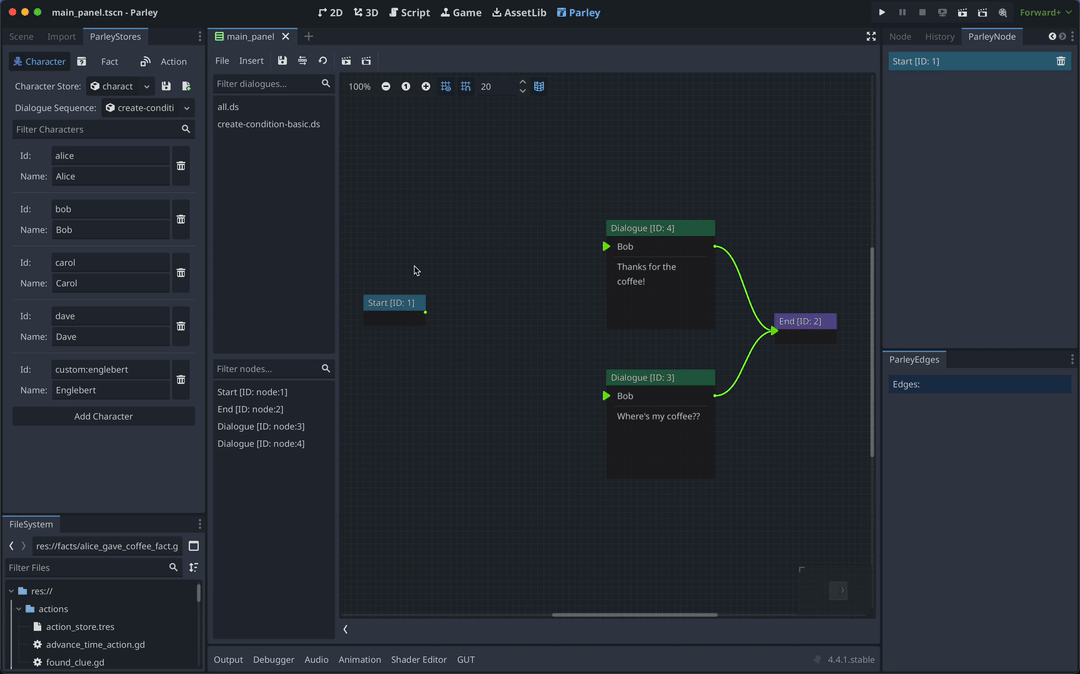The width and height of the screenshot is (1080, 674).
Task: Open the Forward+ renderer dropdown
Action: [1043, 12]
